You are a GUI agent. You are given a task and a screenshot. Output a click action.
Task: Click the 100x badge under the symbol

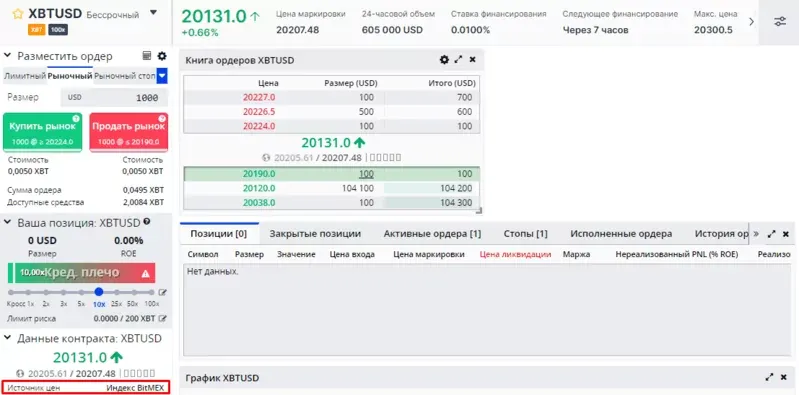pyautogui.click(x=58, y=30)
